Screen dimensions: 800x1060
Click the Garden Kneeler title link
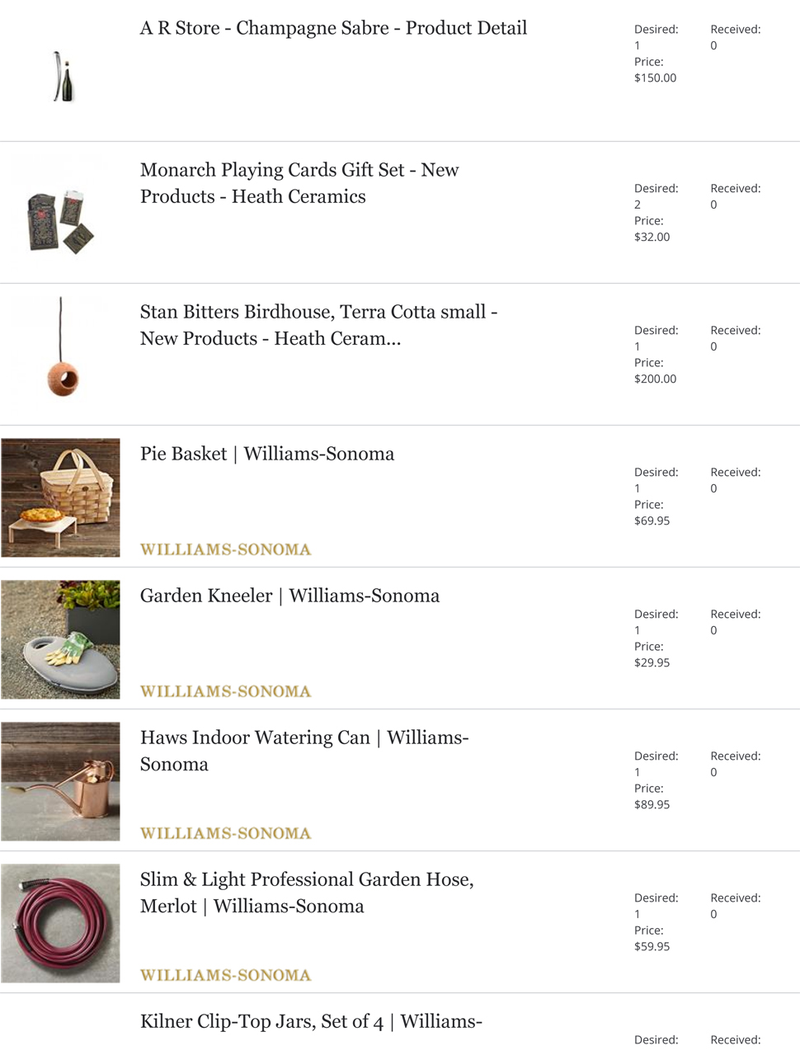(289, 596)
